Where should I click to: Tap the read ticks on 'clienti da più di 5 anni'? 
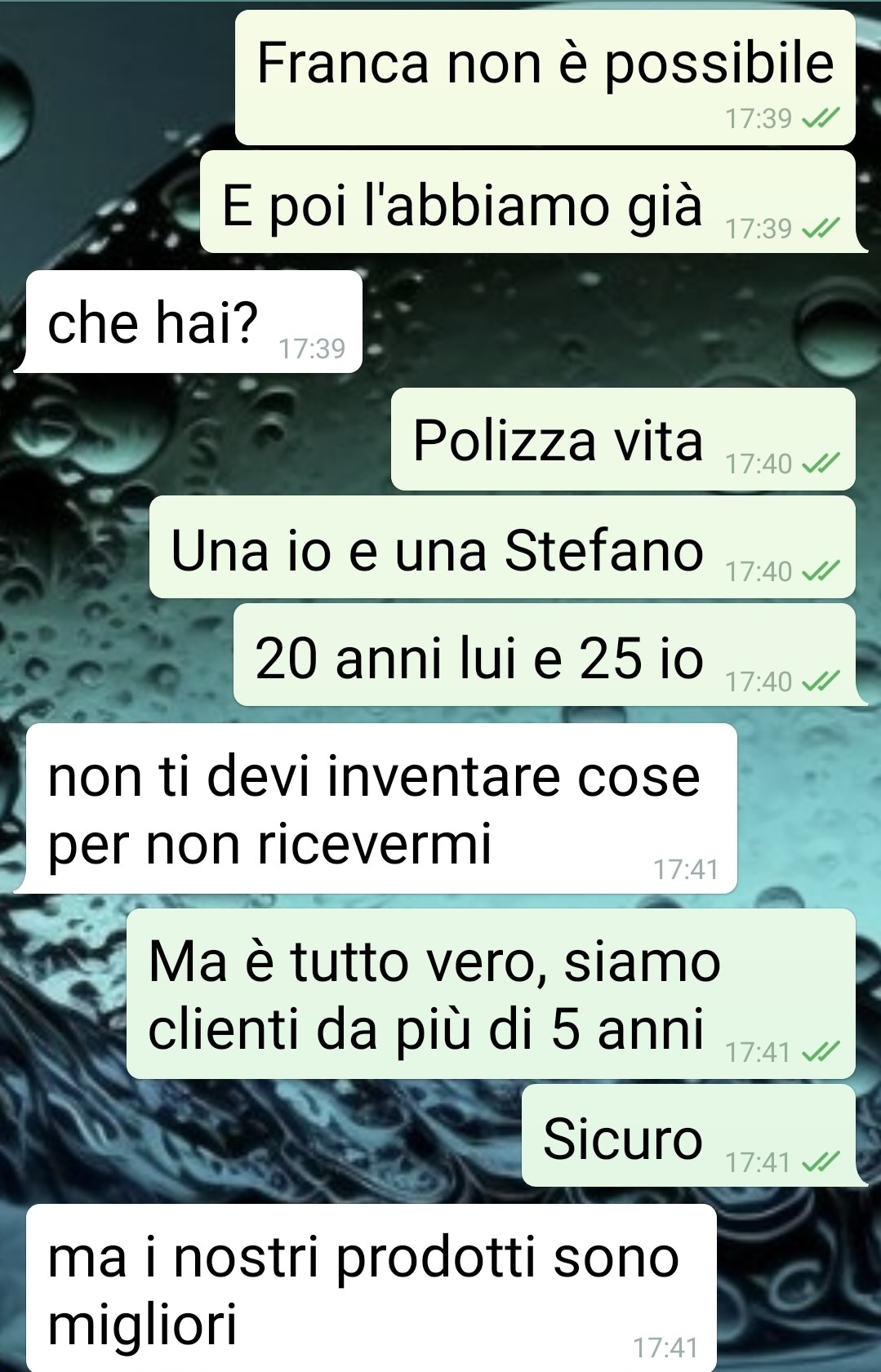click(821, 1053)
